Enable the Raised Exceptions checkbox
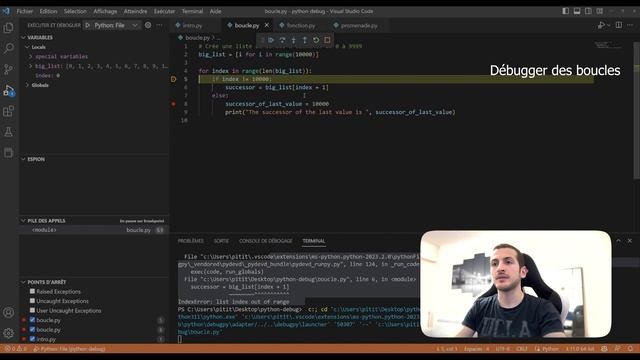Image resolution: width=640 pixels, height=360 pixels. (x=32, y=291)
